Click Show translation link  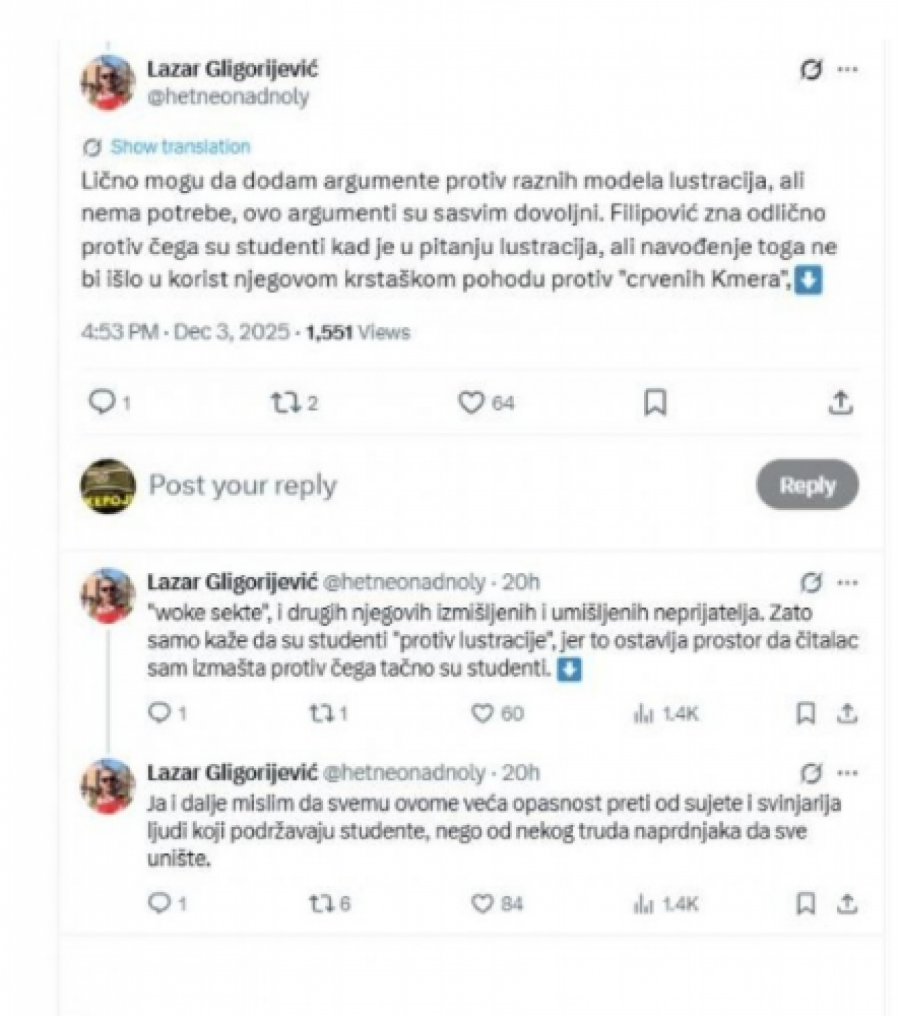[180, 147]
